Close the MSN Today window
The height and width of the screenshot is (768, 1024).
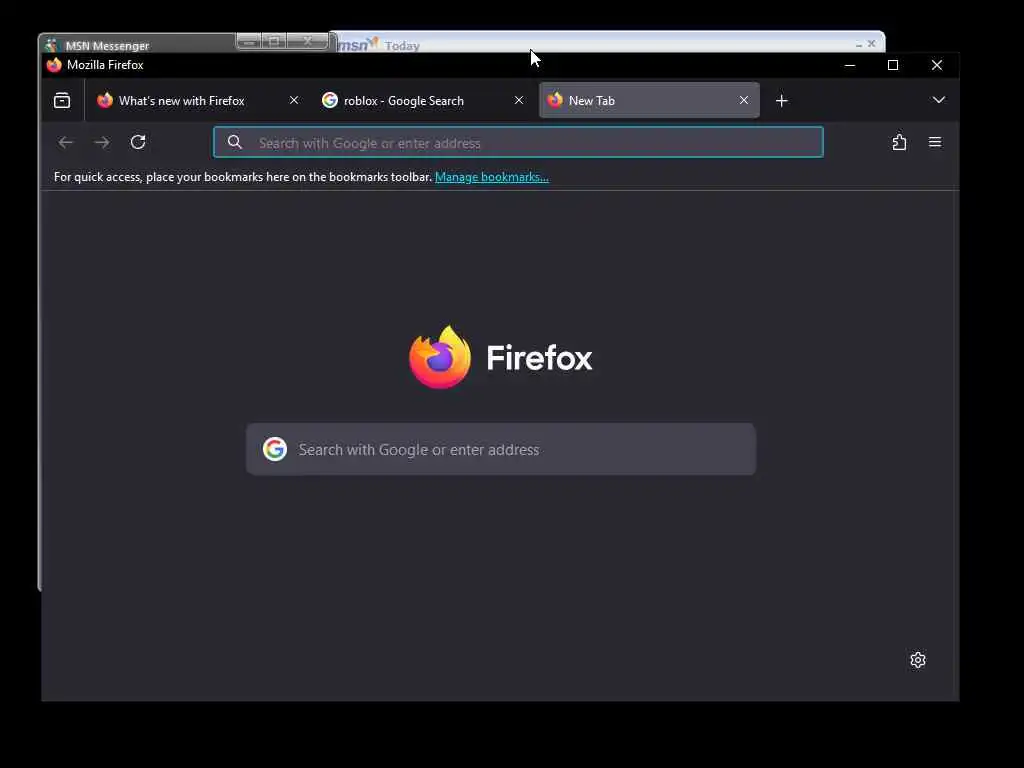click(x=871, y=44)
